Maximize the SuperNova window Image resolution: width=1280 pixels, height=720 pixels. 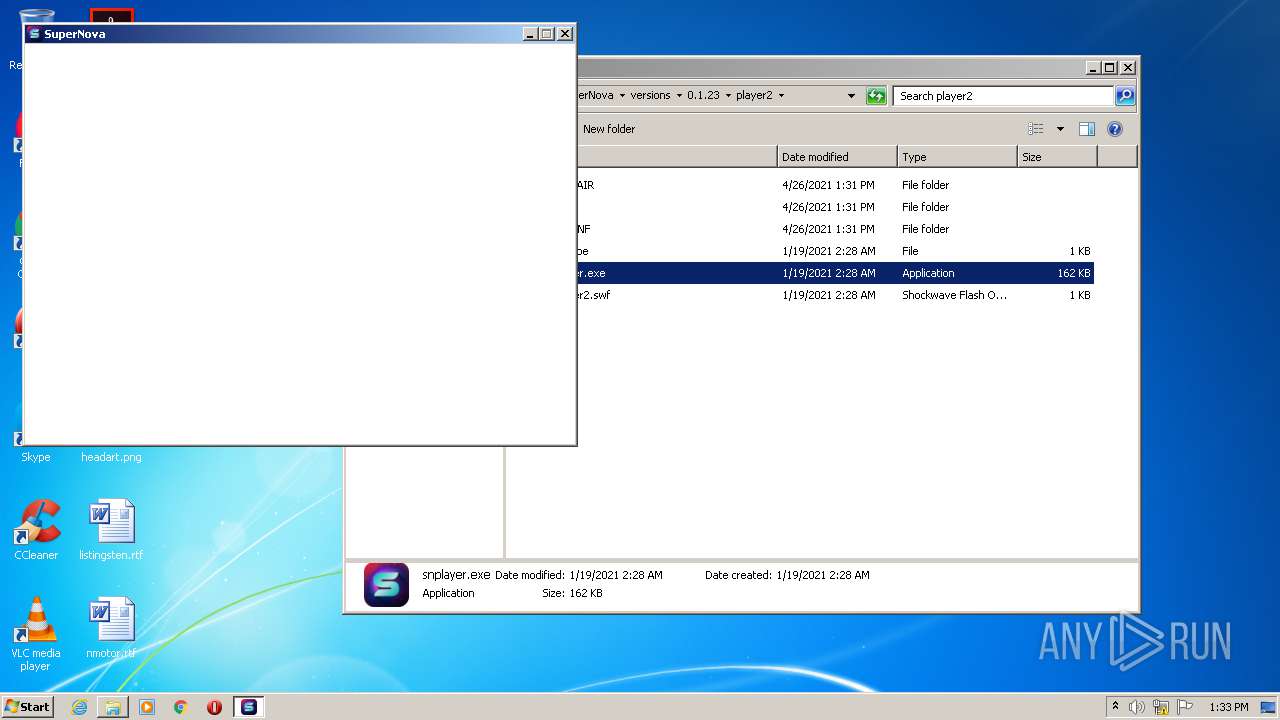(x=546, y=34)
